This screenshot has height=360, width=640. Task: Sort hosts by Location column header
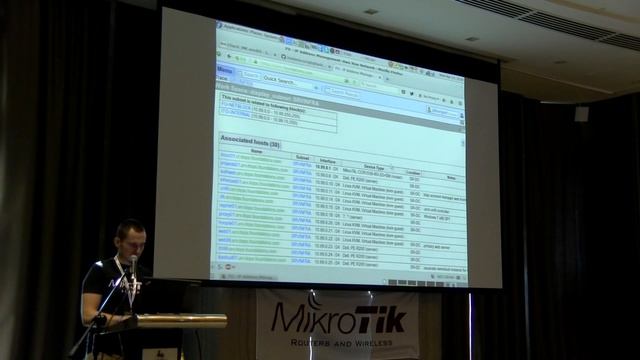coord(413,173)
